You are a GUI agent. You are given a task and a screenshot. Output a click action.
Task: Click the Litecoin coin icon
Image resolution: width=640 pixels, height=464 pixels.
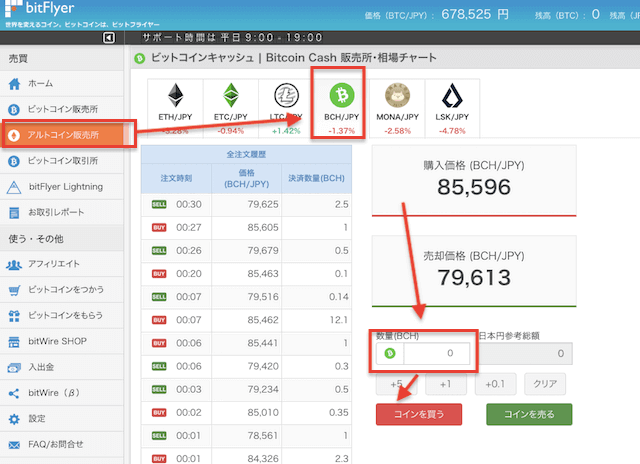(x=287, y=95)
